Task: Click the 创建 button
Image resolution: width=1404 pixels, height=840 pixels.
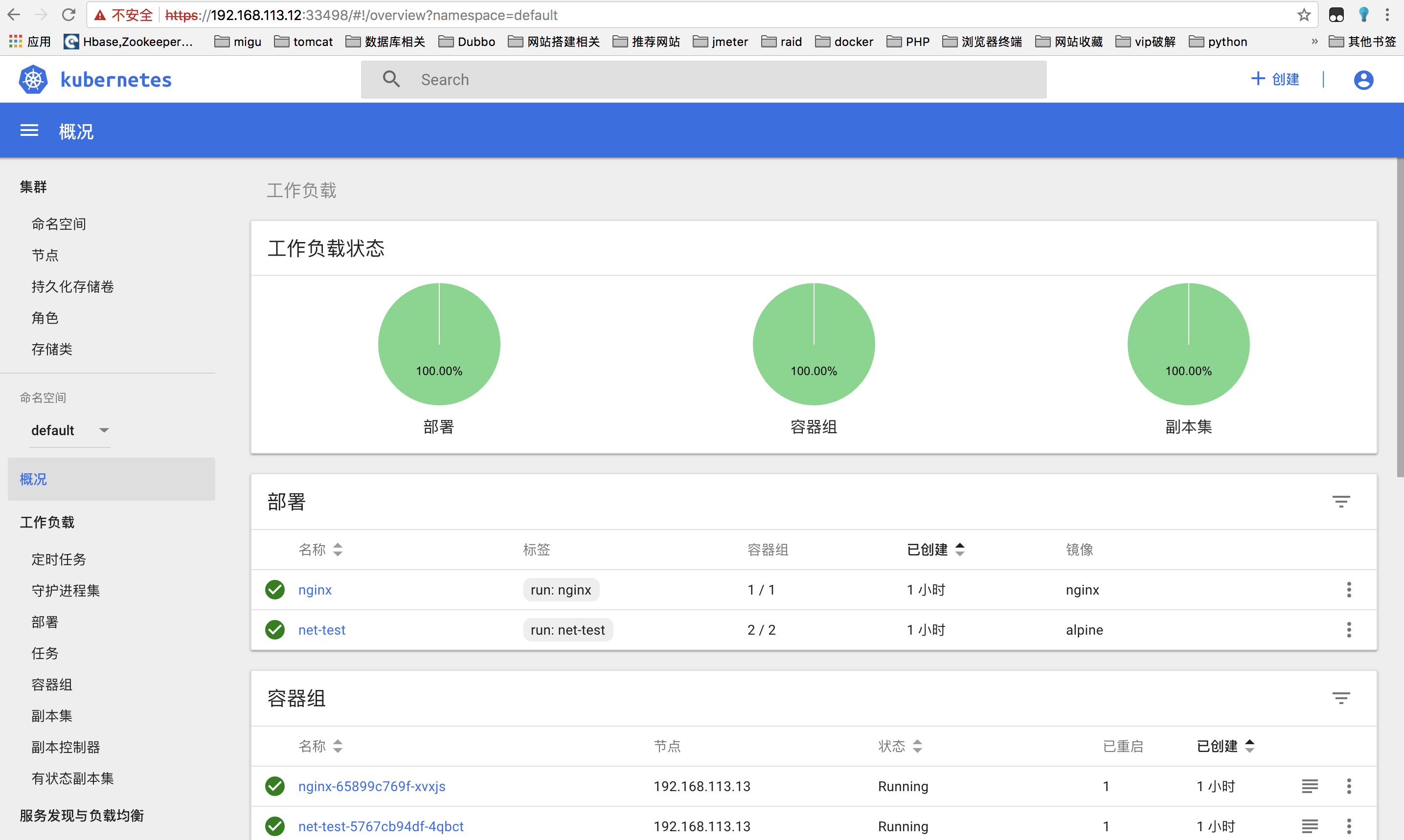Action: tap(1274, 79)
